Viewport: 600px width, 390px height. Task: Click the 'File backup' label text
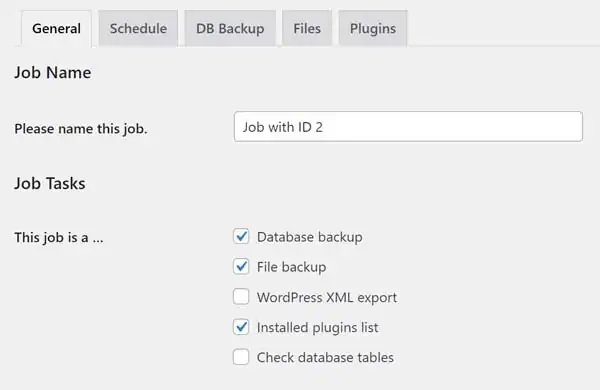click(x=291, y=267)
